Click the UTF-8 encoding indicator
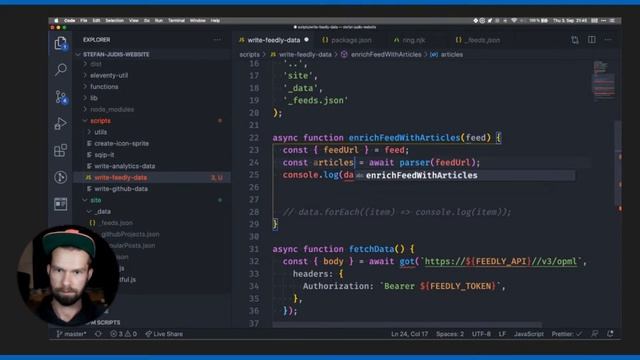Screen dimensions: 640x360 [x=481, y=334]
